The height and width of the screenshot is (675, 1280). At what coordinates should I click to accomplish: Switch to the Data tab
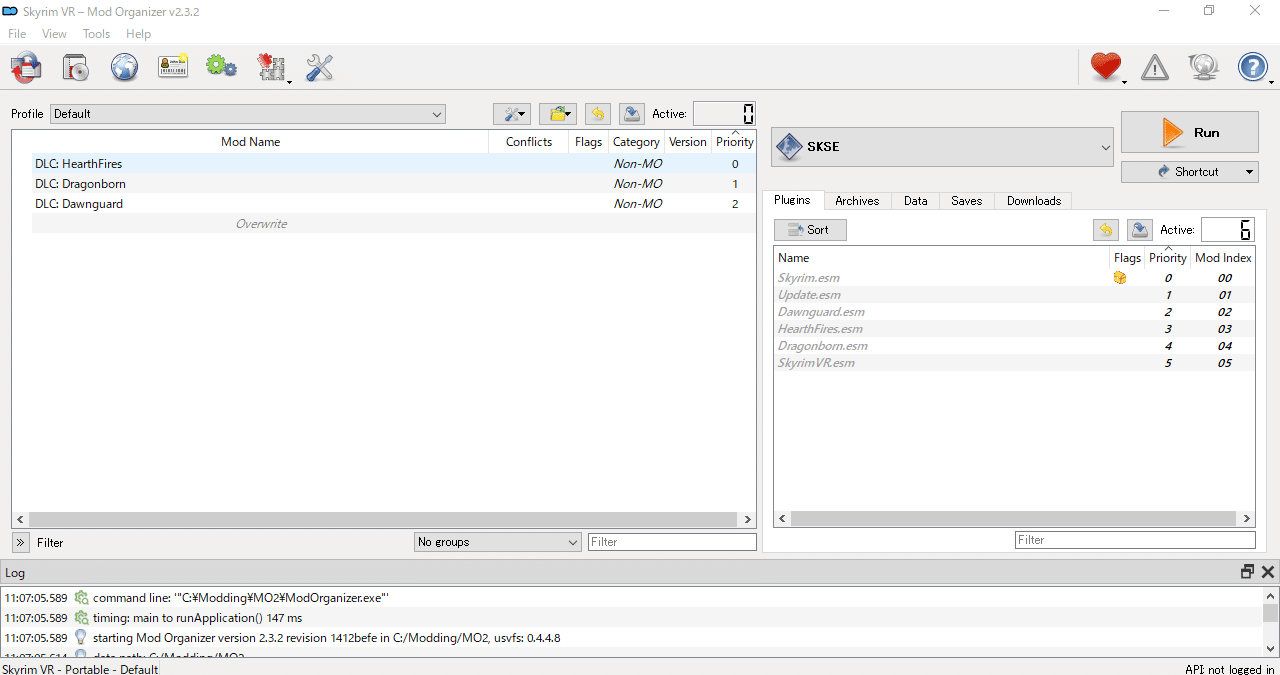coord(916,201)
